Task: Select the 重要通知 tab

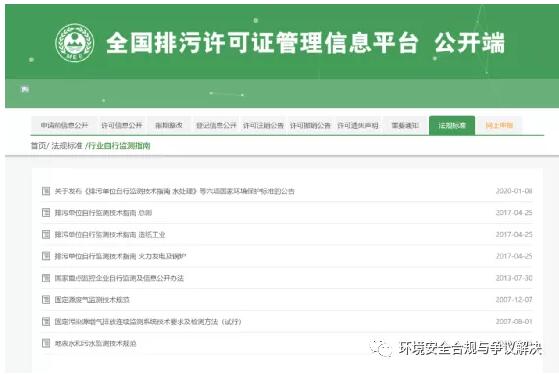Action: [x=405, y=125]
